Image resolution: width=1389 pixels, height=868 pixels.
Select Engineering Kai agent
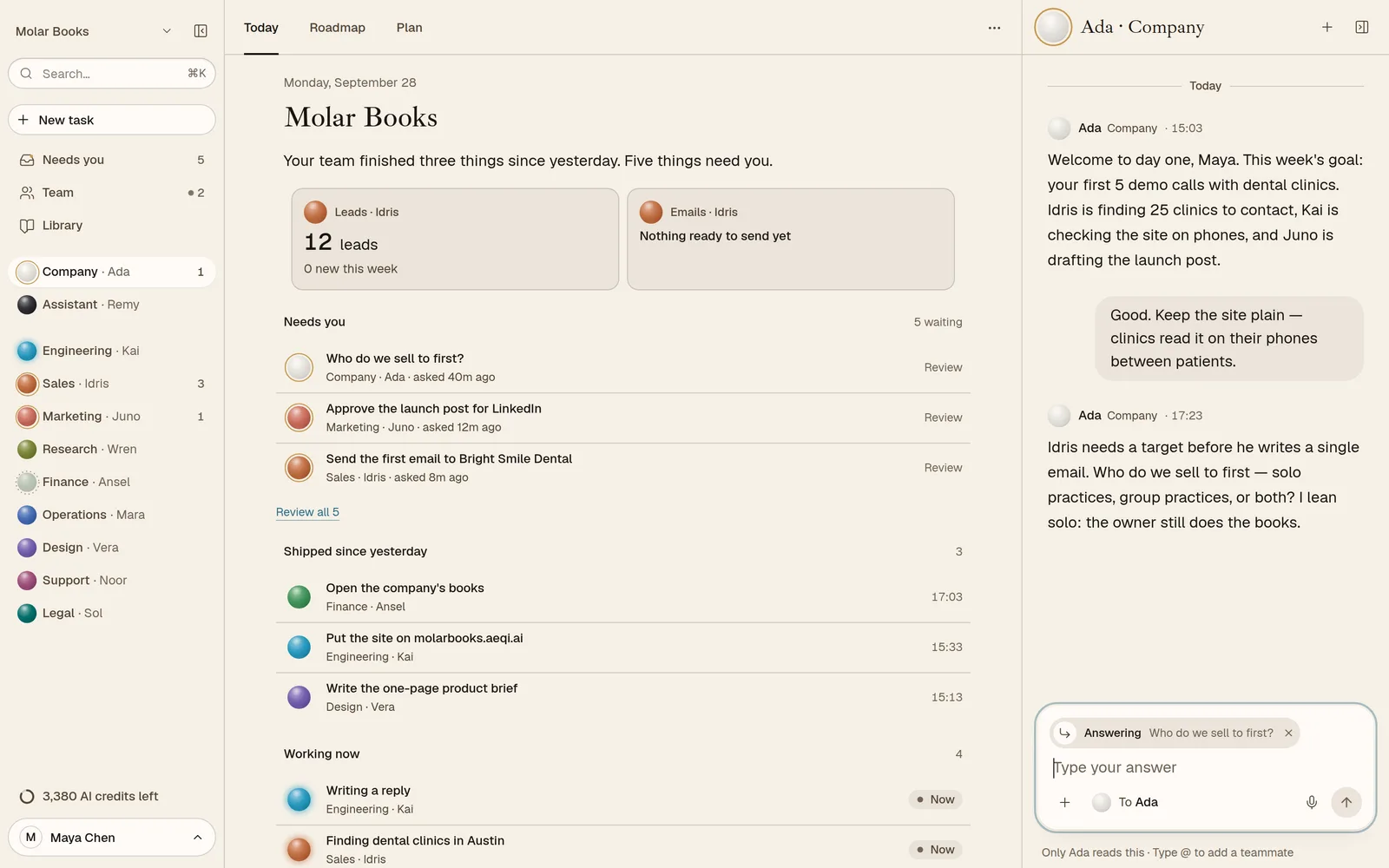click(112, 351)
